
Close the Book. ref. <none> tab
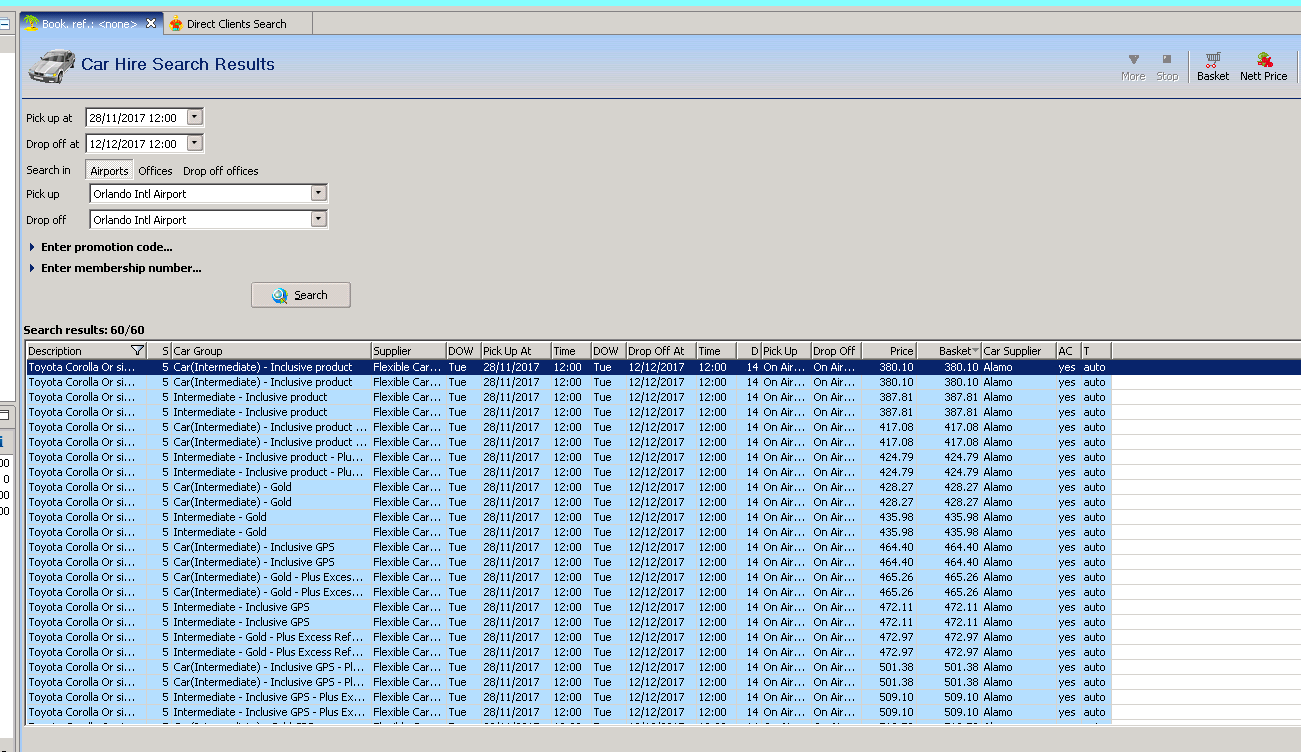click(151, 24)
